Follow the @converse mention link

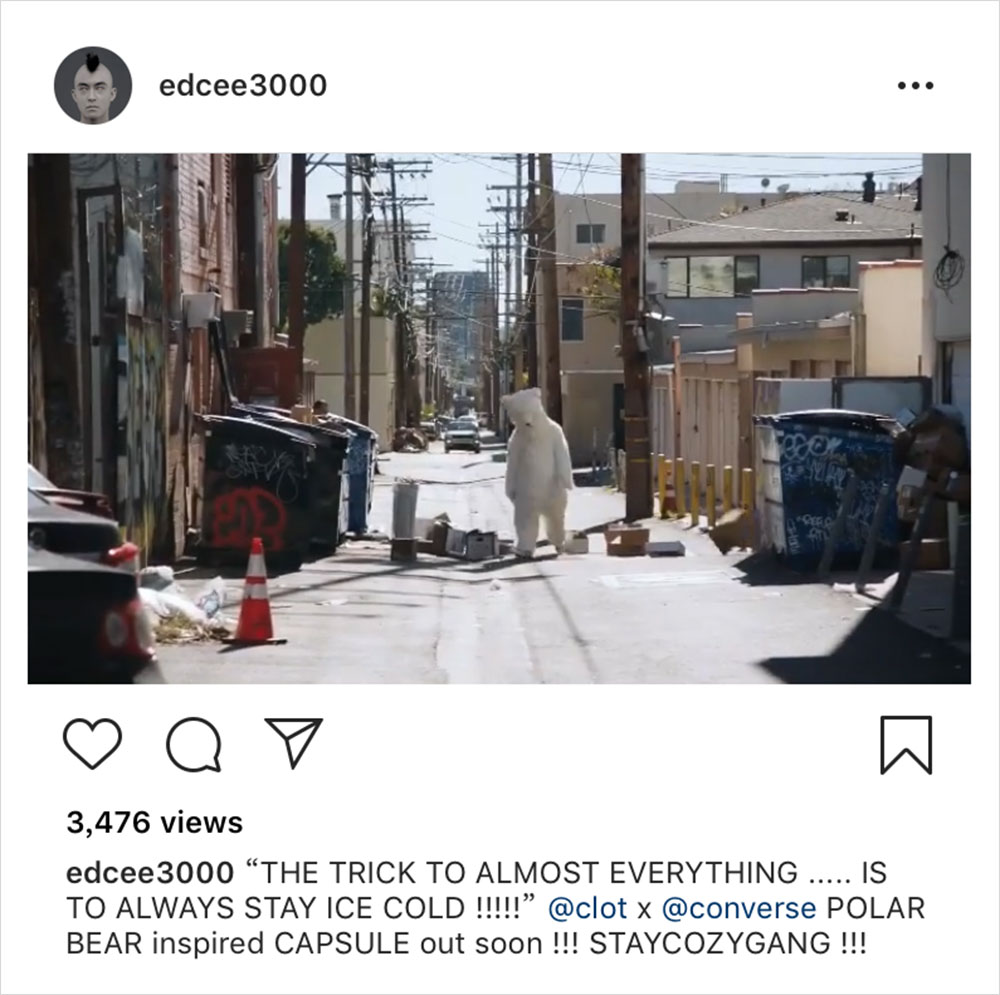tap(739, 908)
